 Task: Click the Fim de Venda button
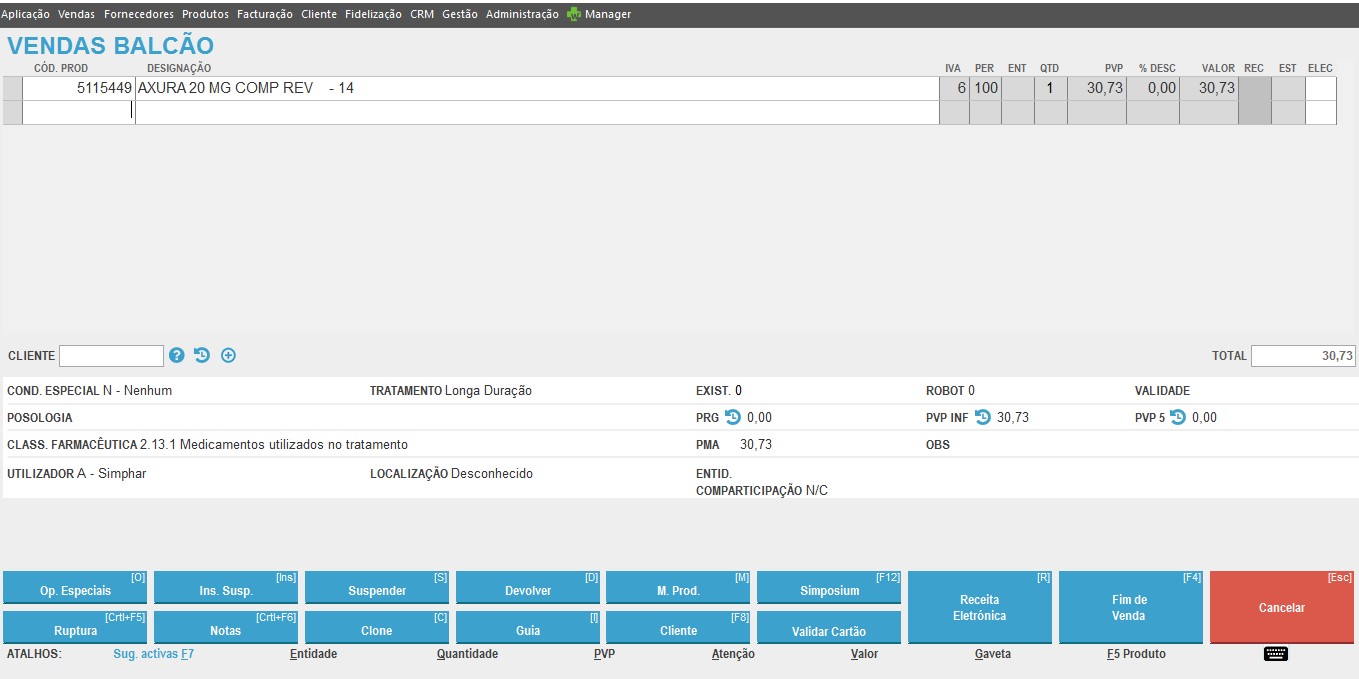pyautogui.click(x=1130, y=607)
